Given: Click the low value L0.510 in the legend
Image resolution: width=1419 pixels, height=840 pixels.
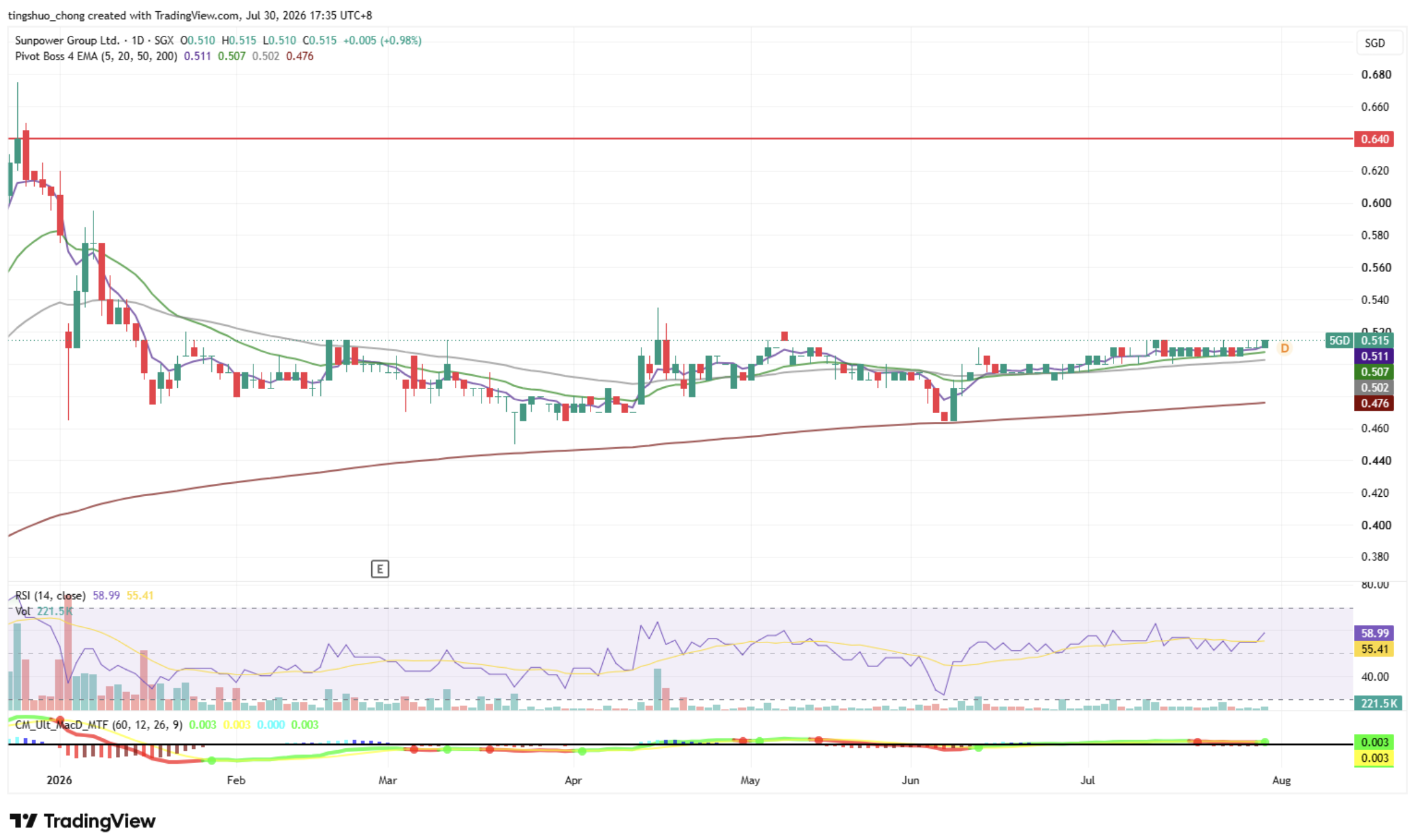Looking at the screenshot, I should (279, 40).
